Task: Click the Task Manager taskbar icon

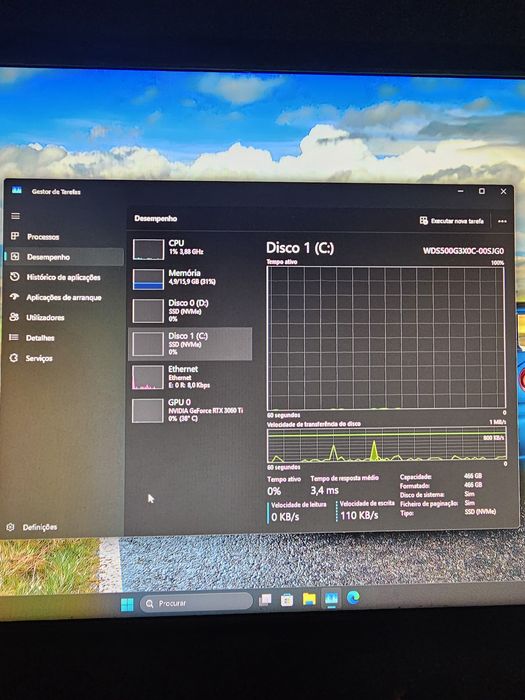Action: [x=331, y=598]
